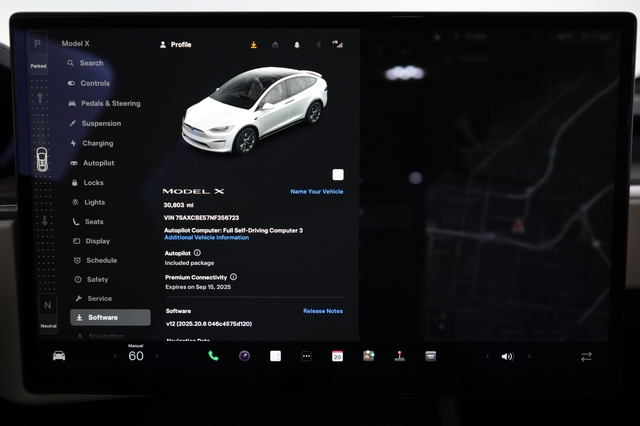Open the all apps dots icon
Viewport: 640px width, 426px height.
tap(307, 356)
